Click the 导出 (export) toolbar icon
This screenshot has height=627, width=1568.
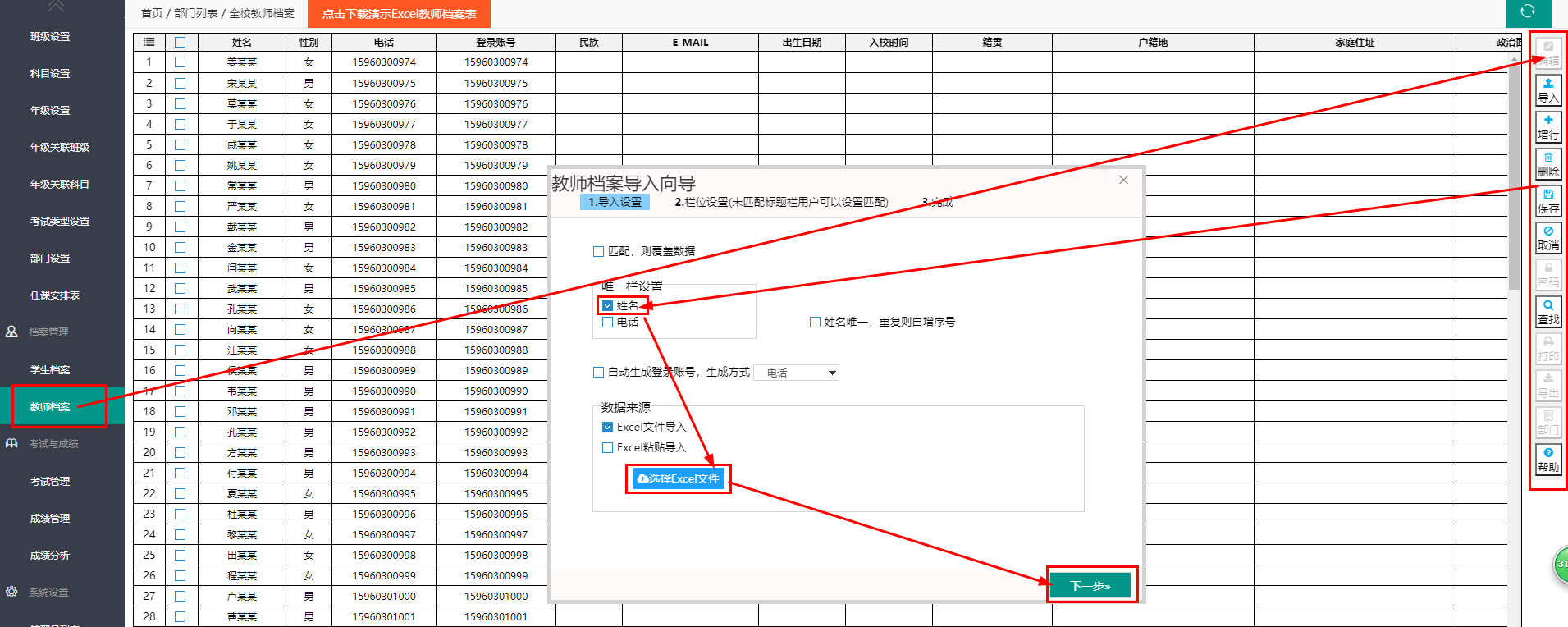tap(1548, 385)
